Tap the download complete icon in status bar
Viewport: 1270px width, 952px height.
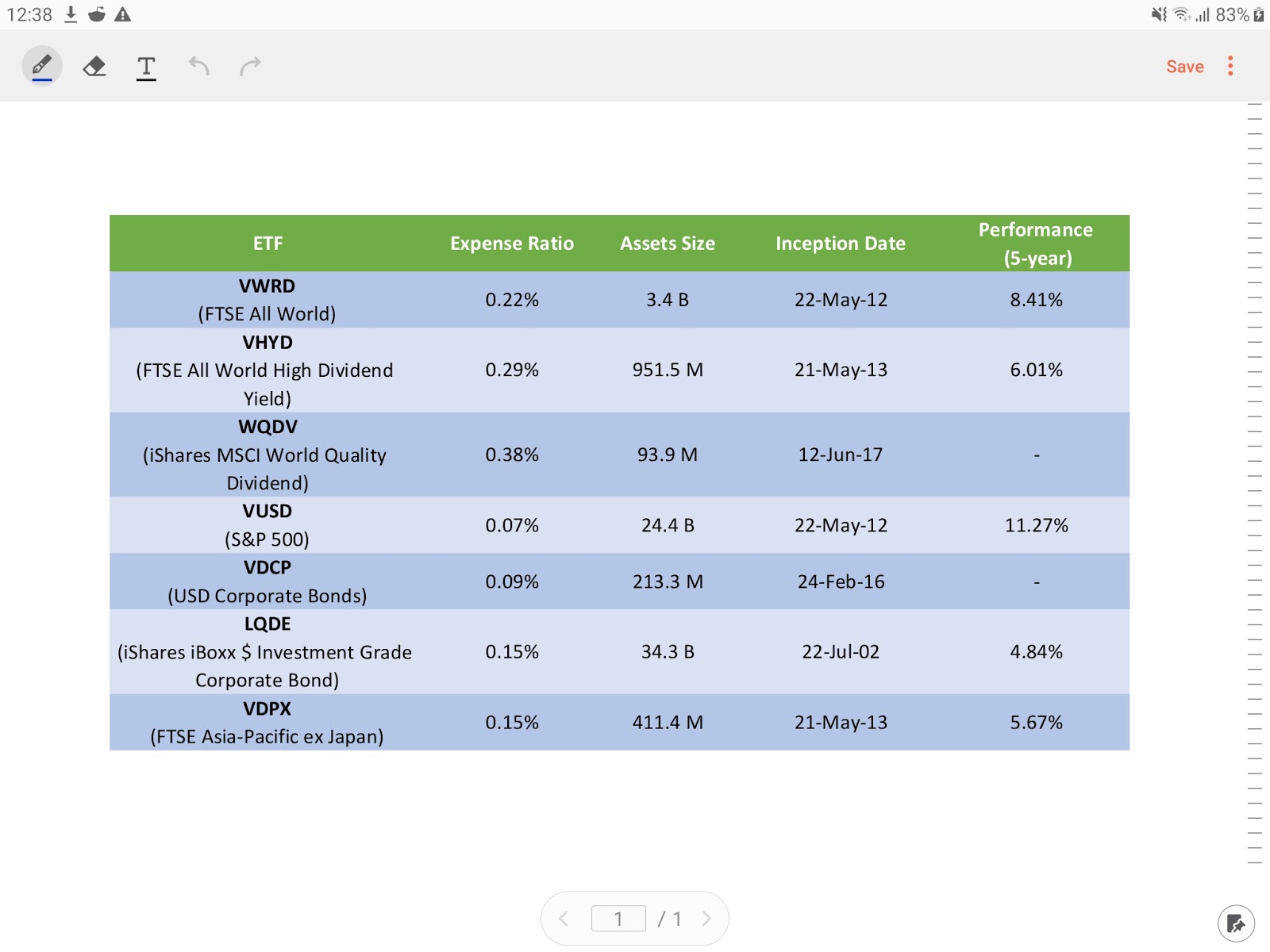[x=70, y=13]
